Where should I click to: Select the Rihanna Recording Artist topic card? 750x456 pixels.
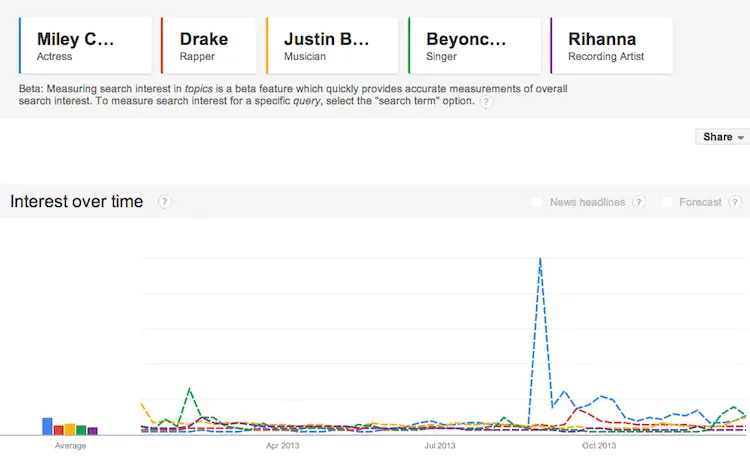click(x=611, y=46)
